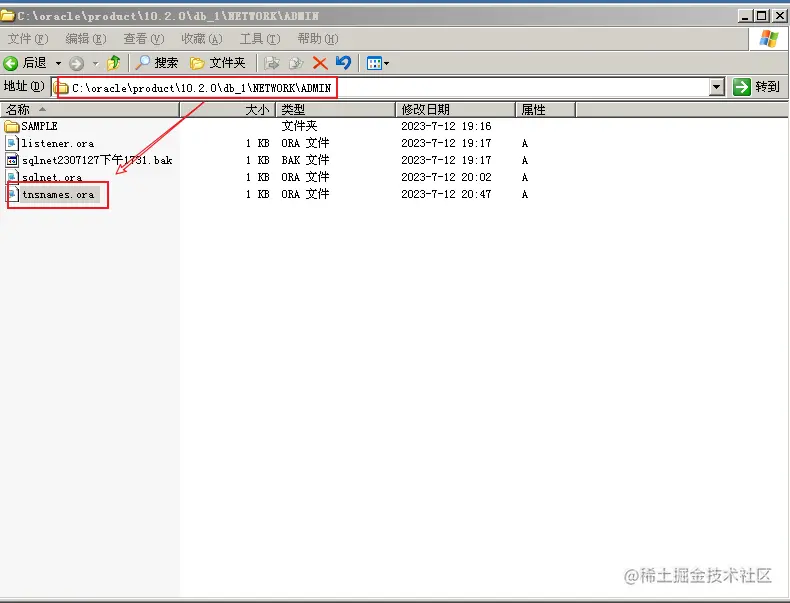Open the 文件(F) menu
The height and width of the screenshot is (603, 790).
click(28, 39)
